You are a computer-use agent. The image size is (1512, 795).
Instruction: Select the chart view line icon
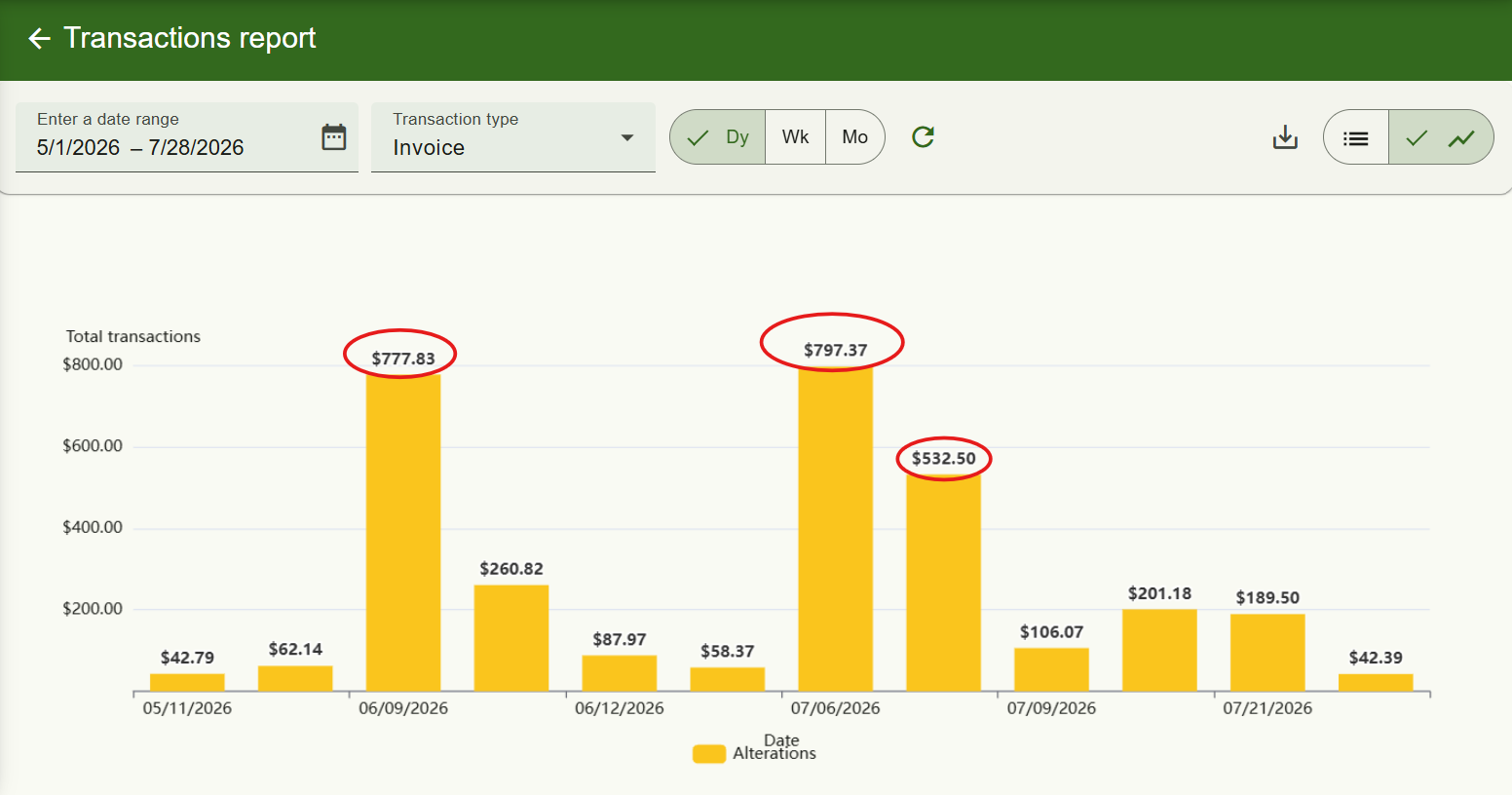(x=1461, y=138)
